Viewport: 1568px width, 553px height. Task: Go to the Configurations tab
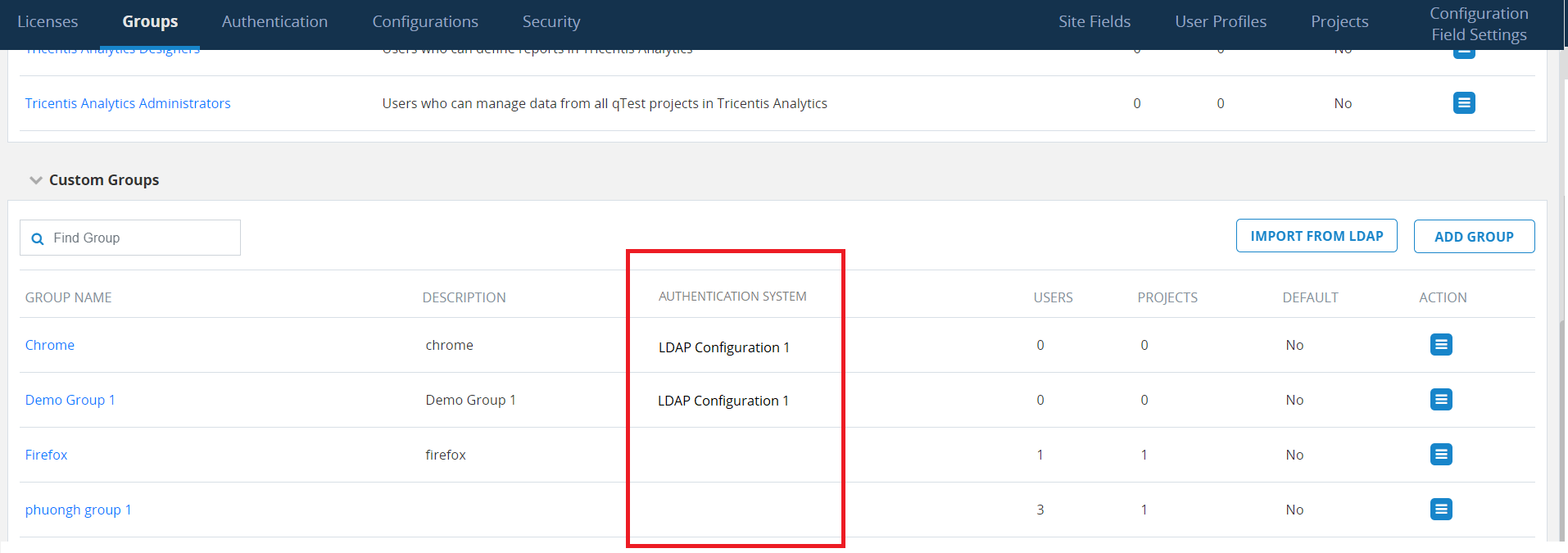[425, 22]
